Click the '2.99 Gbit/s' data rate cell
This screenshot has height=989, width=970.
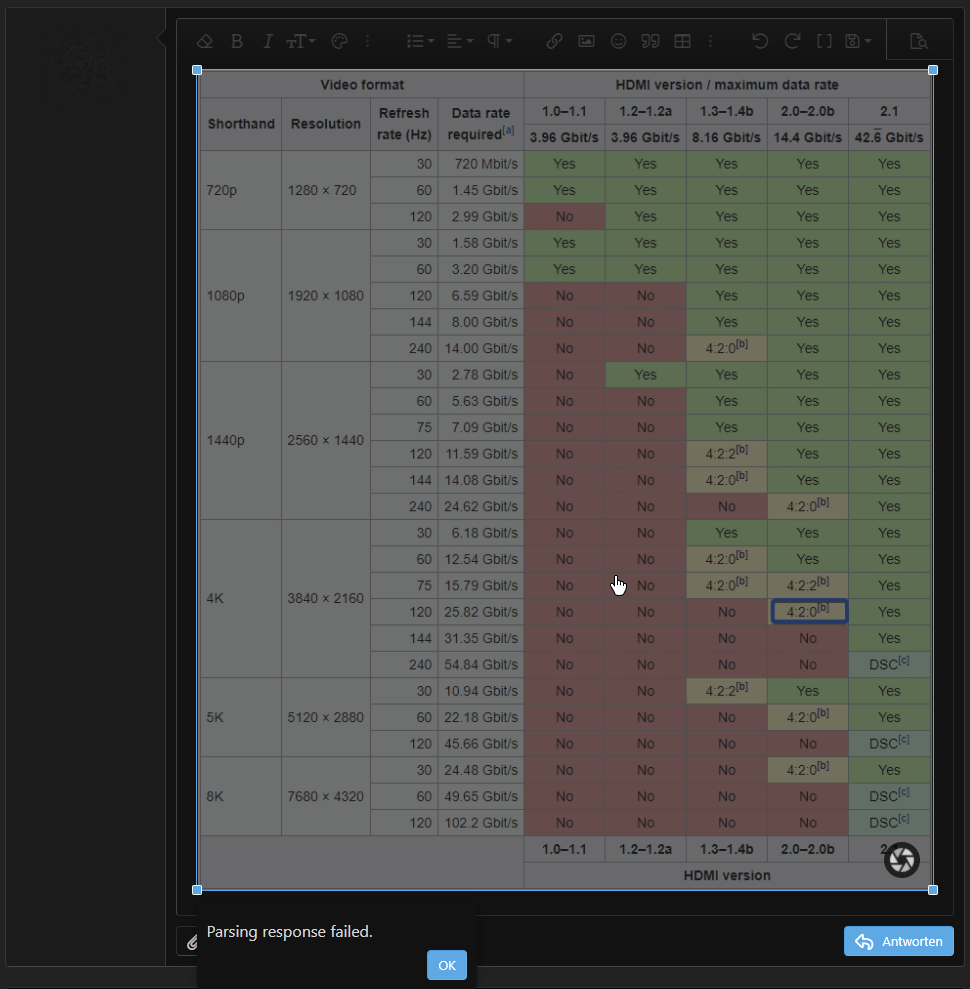tap(481, 216)
